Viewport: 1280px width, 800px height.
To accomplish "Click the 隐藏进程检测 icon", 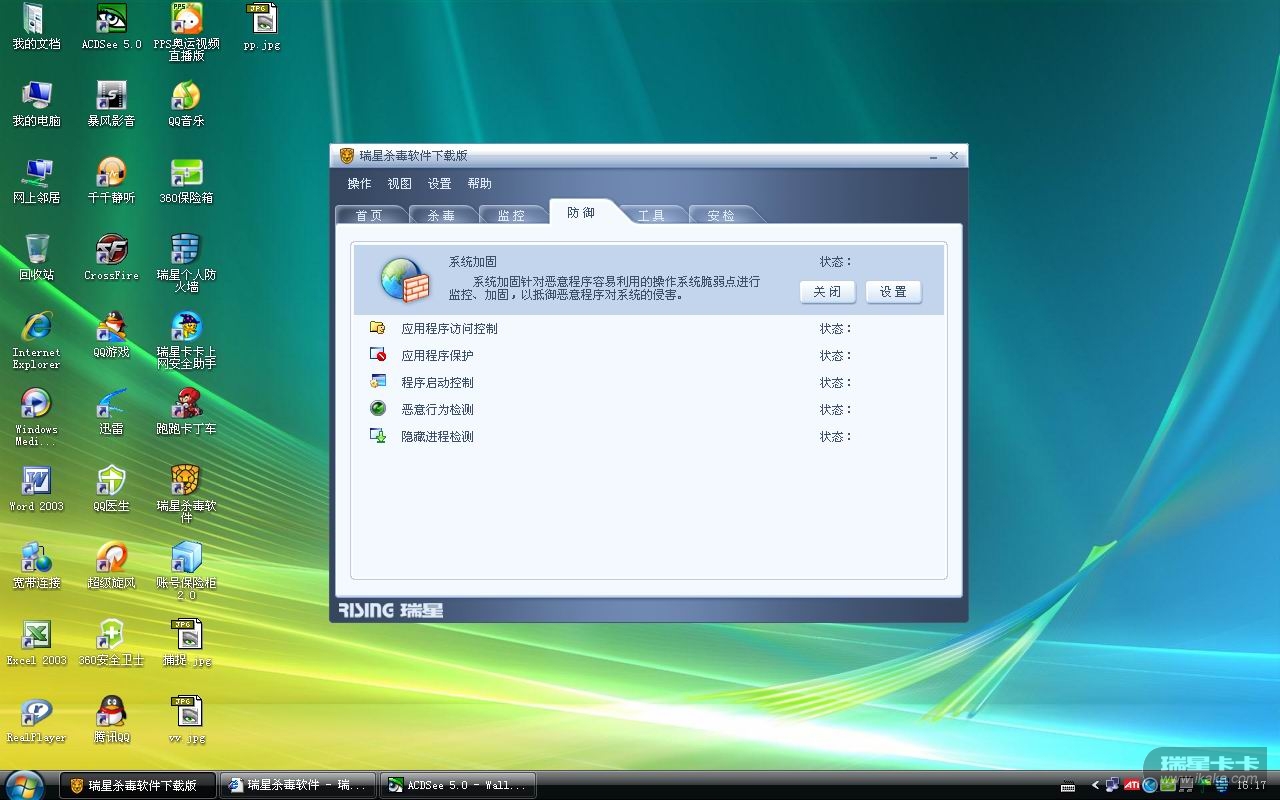I will coord(378,436).
